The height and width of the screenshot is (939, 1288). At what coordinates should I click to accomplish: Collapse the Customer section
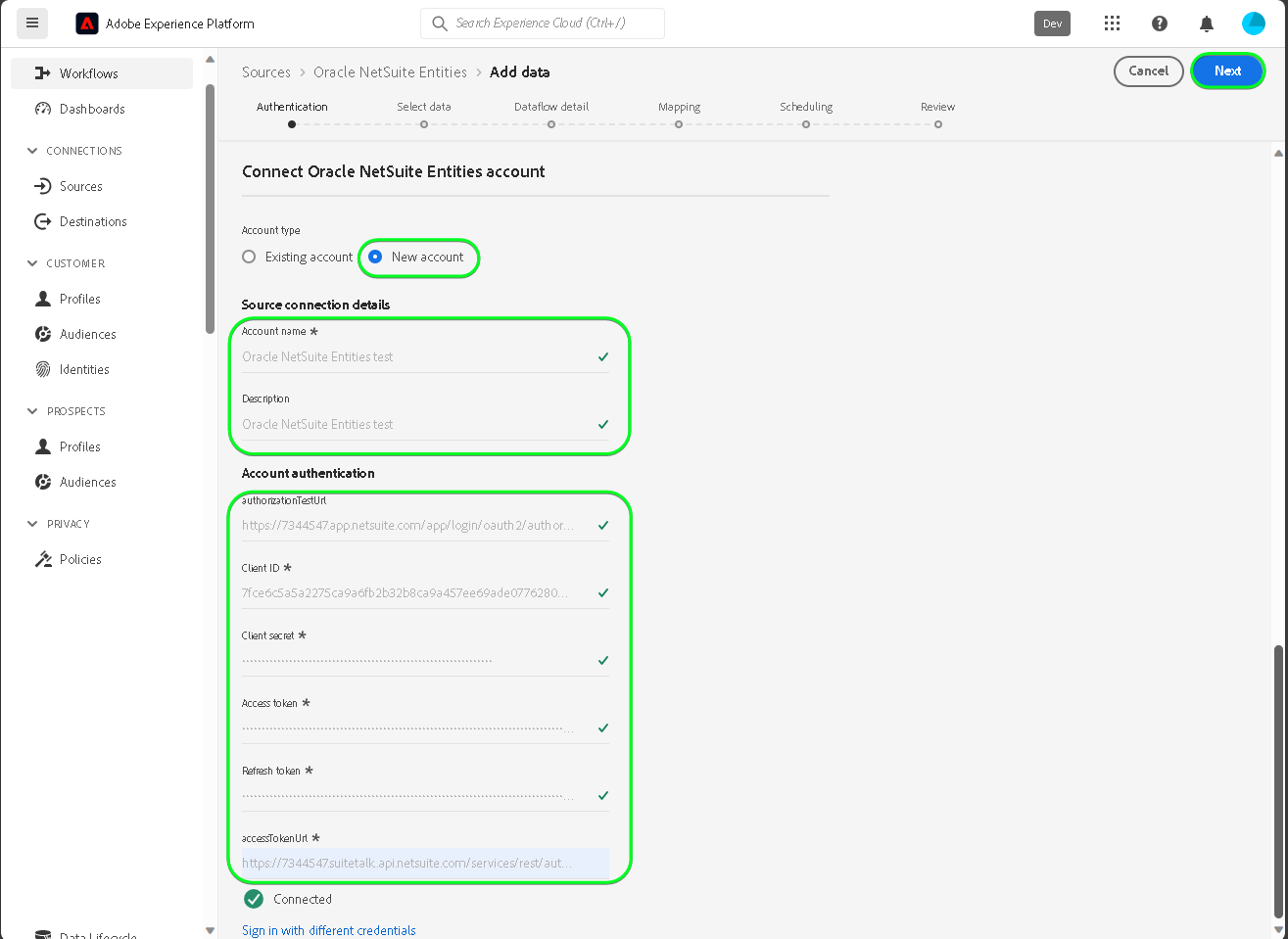[32, 263]
